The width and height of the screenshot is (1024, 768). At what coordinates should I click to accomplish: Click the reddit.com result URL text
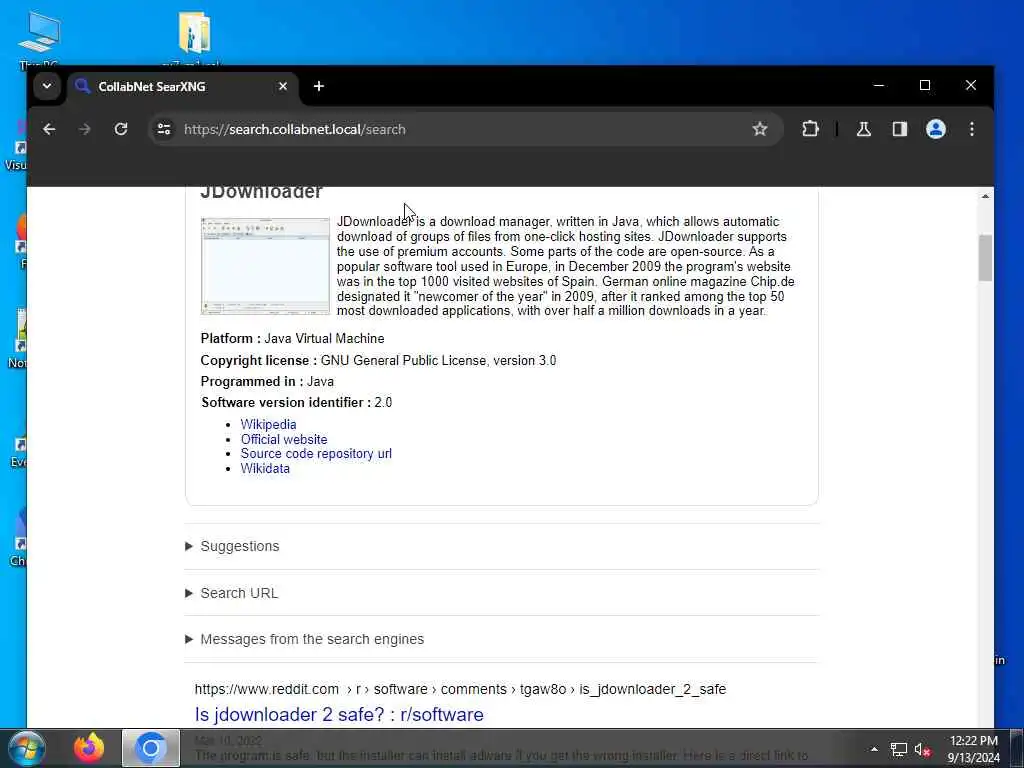pyautogui.click(x=460, y=690)
